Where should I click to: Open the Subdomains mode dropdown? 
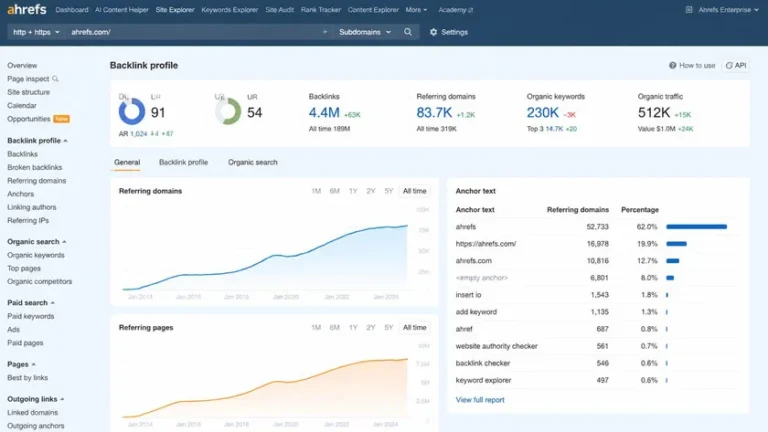tap(365, 32)
